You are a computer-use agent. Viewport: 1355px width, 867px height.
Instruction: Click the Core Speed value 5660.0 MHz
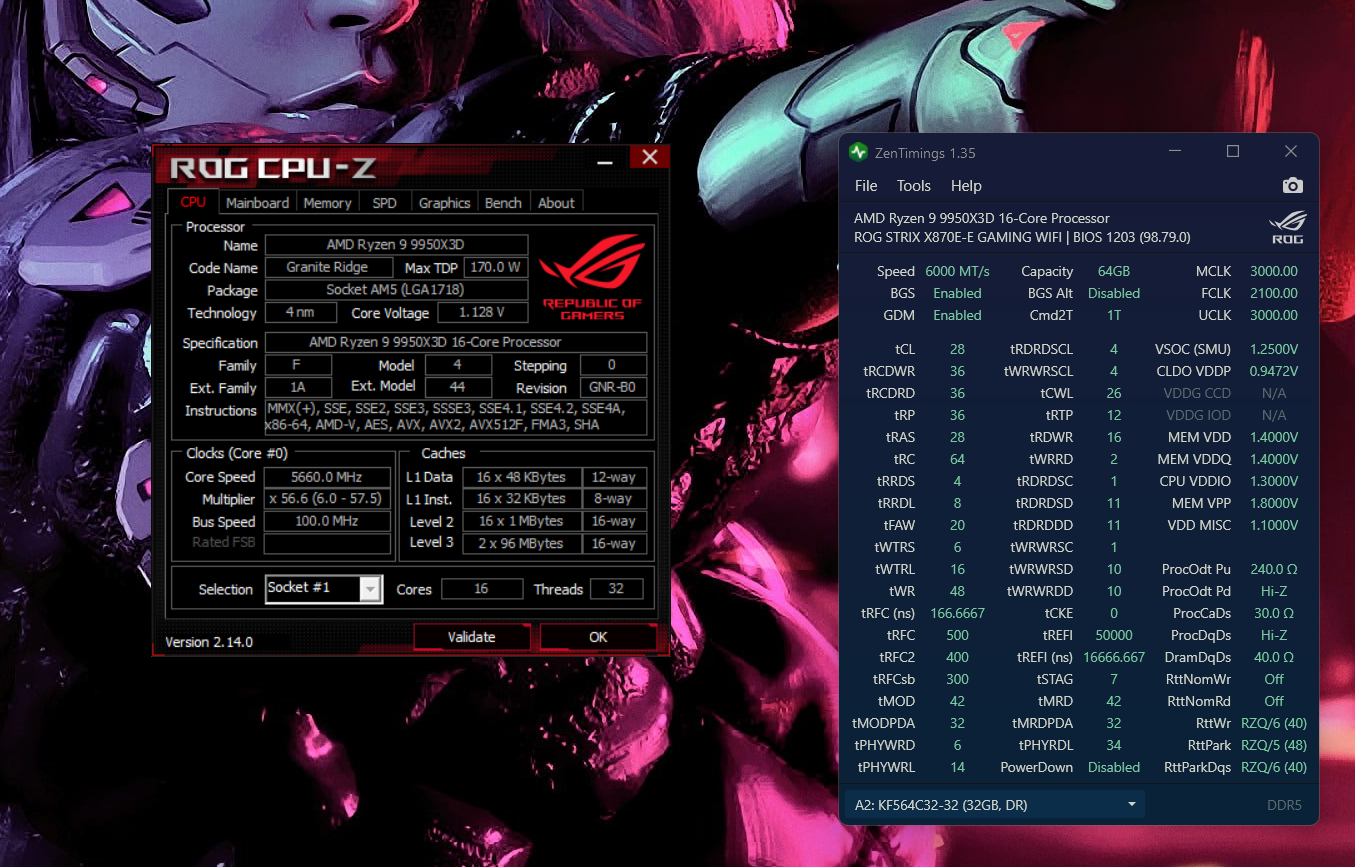327,477
